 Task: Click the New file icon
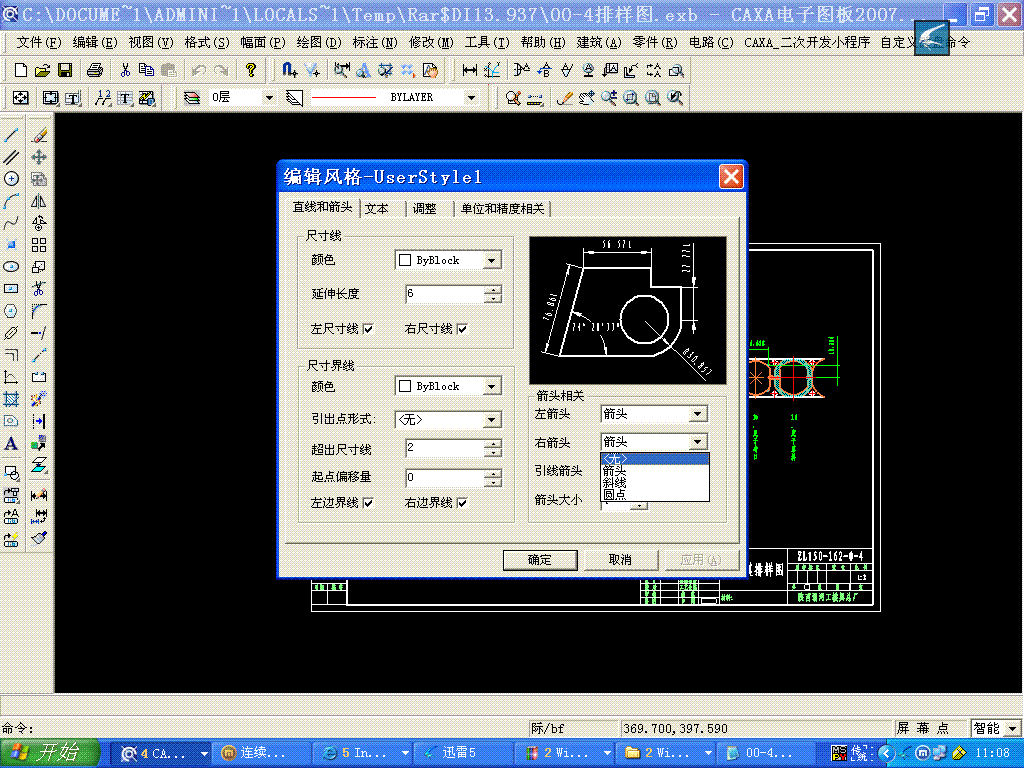[x=20, y=70]
